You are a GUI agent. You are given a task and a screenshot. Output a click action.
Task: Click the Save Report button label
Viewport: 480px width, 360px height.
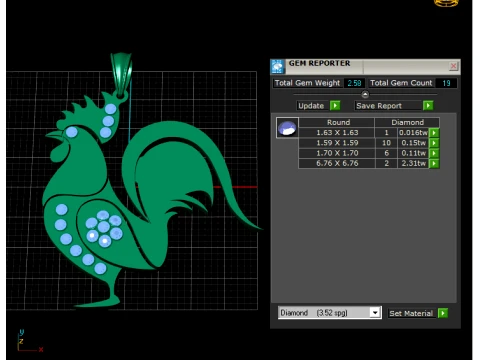coord(379,106)
